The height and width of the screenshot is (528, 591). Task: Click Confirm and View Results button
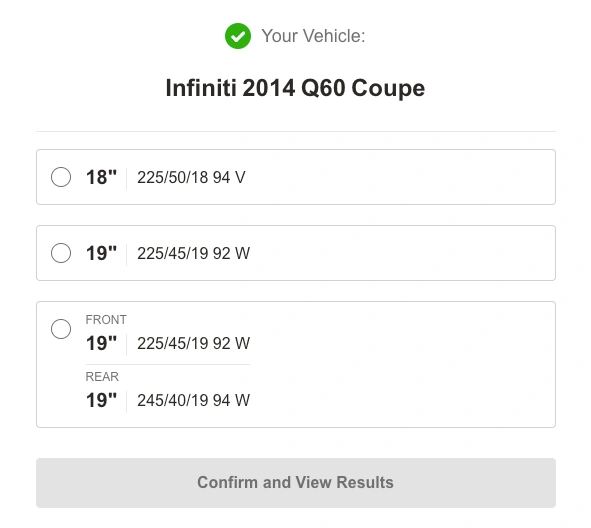tap(296, 483)
